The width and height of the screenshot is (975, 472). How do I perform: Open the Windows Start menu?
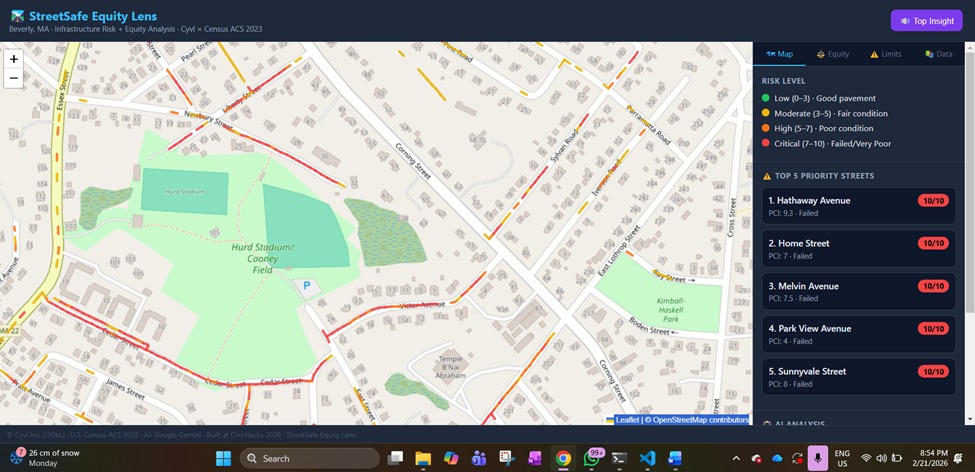point(223,458)
